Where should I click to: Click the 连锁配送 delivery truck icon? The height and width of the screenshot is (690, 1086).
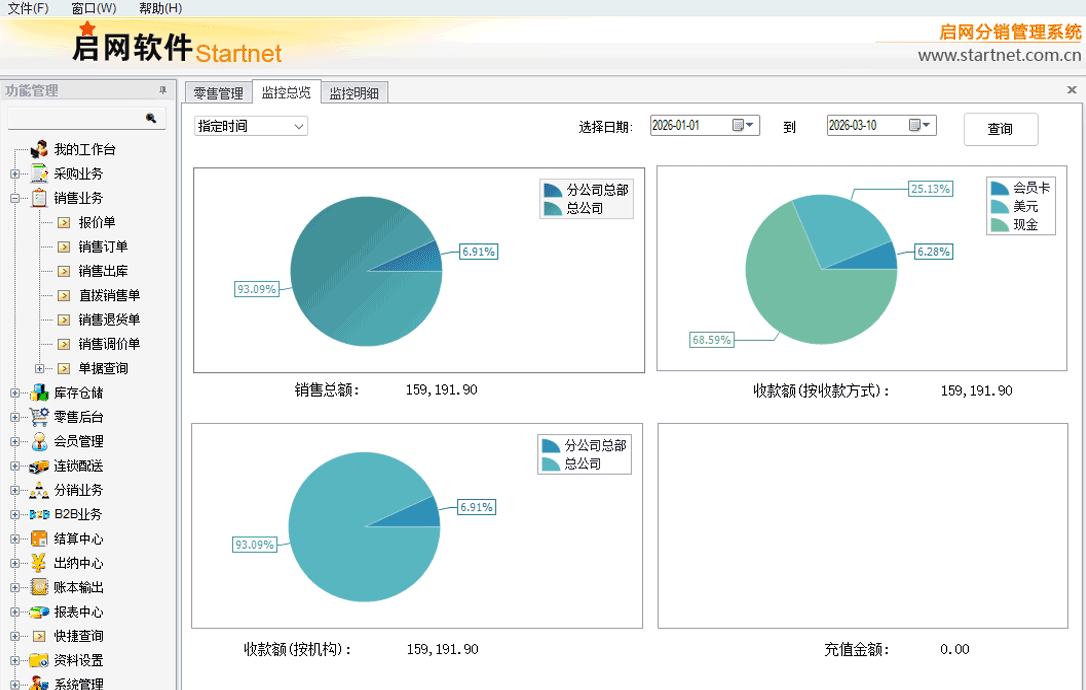39,466
